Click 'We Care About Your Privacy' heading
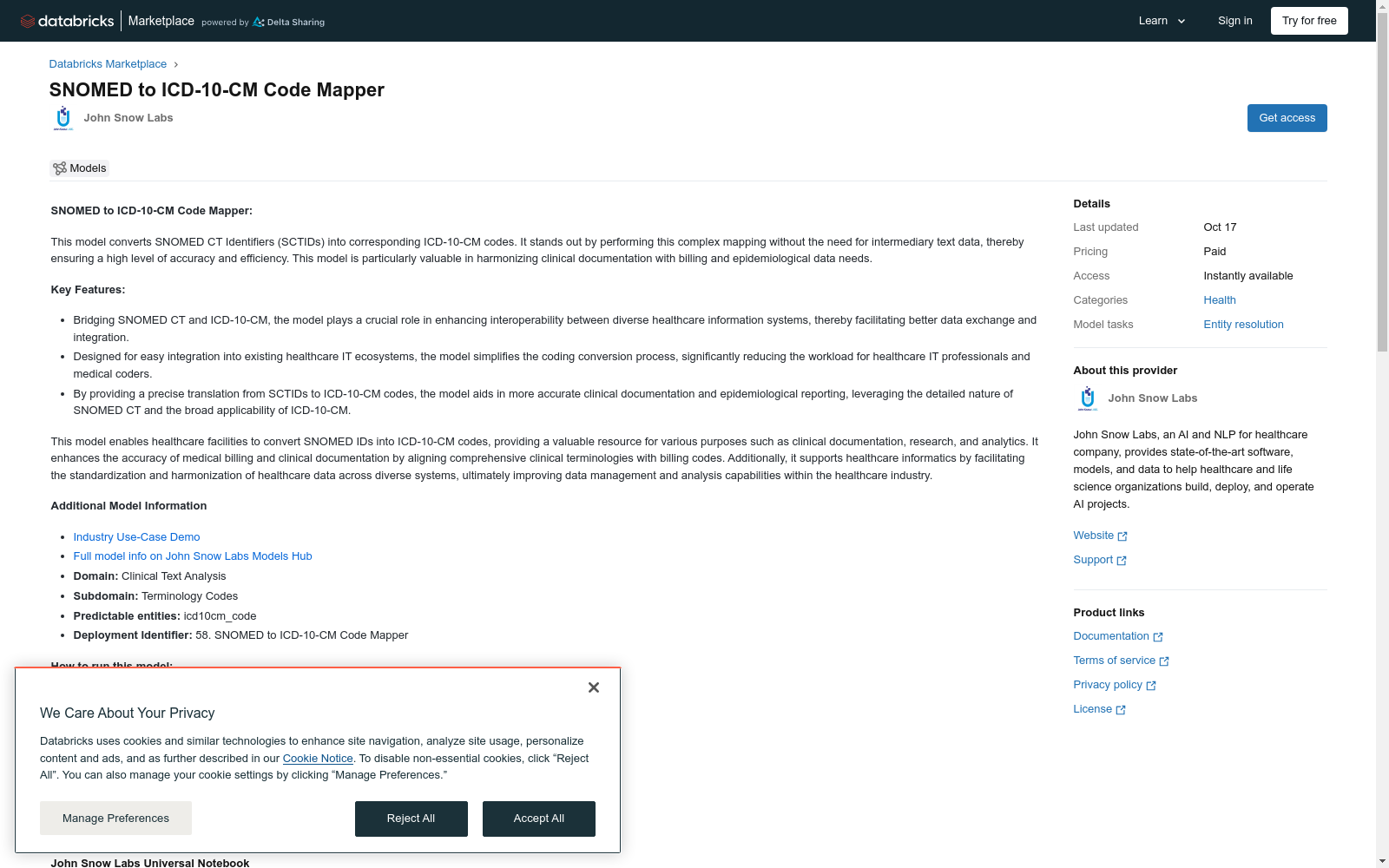The image size is (1389, 868). [127, 713]
